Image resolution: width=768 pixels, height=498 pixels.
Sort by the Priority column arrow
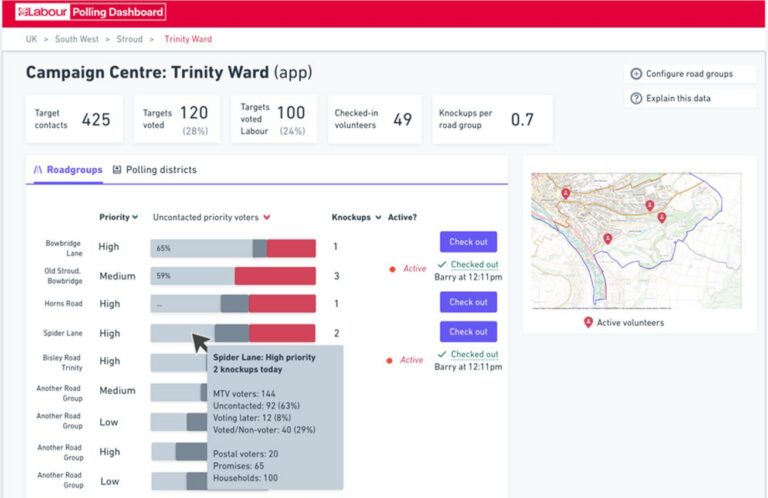[135, 217]
